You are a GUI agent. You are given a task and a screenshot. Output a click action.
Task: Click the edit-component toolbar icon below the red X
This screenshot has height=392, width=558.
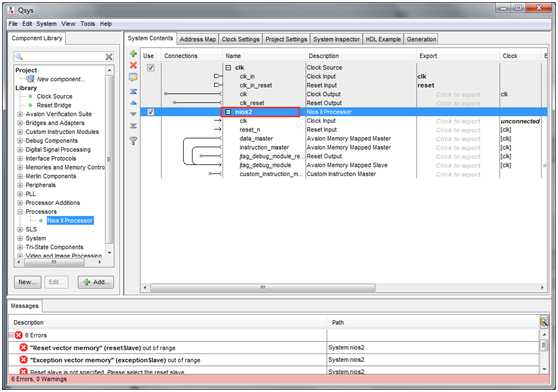[133, 77]
